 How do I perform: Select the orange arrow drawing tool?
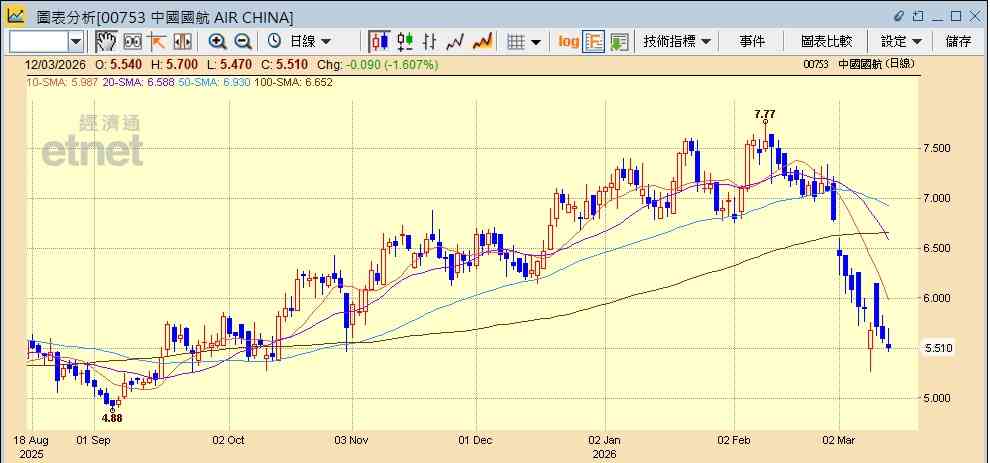(x=157, y=42)
